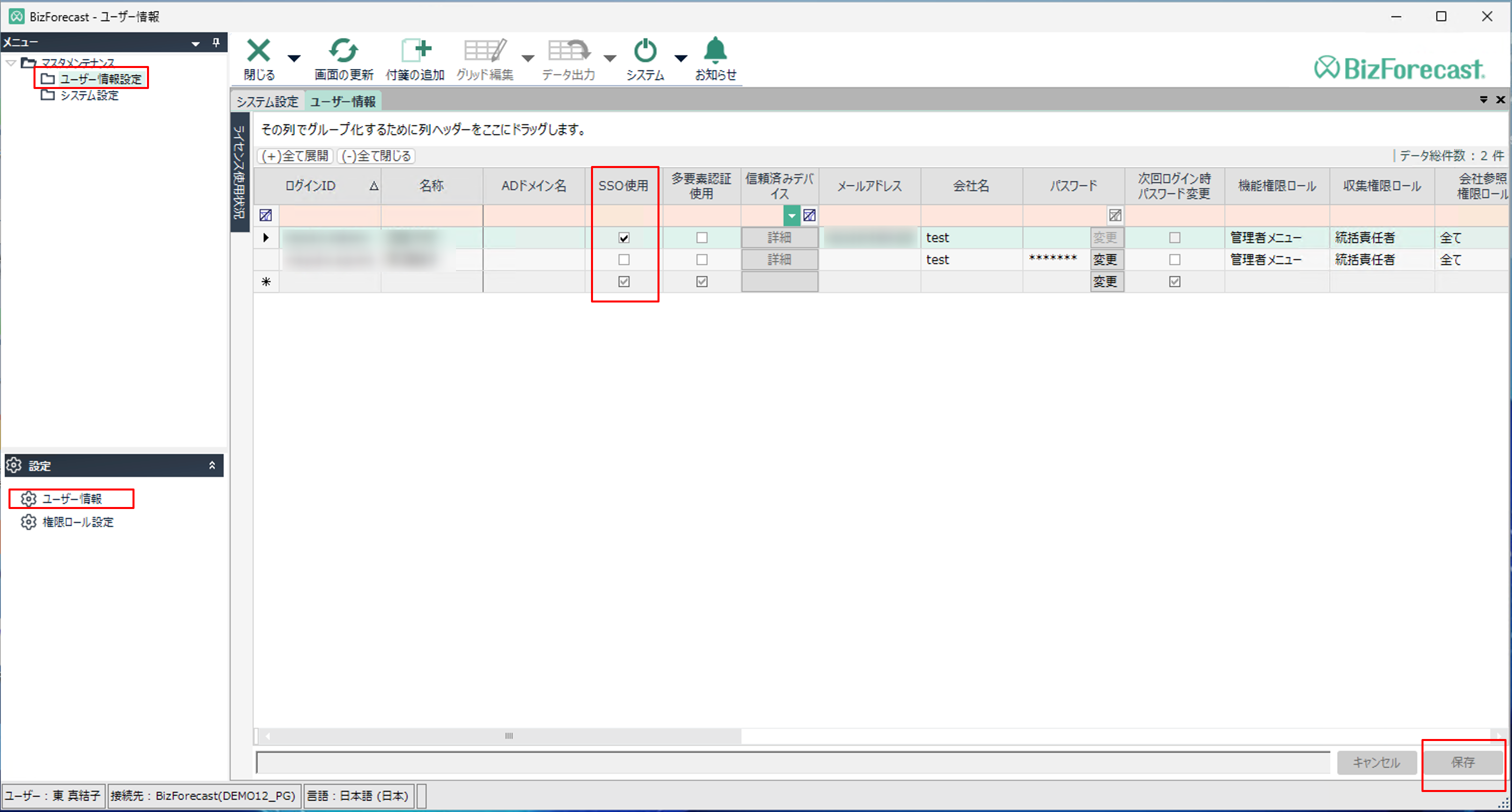The height and width of the screenshot is (812, 1512).
Task: Click filter clear icon at left of filter row
Action: 265,215
